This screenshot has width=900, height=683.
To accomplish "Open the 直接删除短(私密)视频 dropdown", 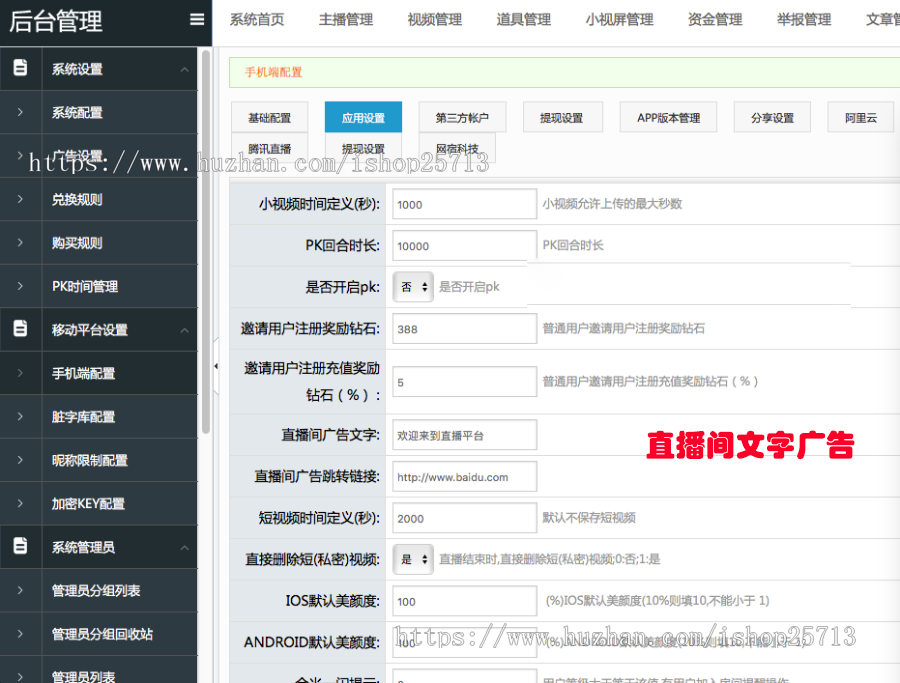I will coord(413,559).
